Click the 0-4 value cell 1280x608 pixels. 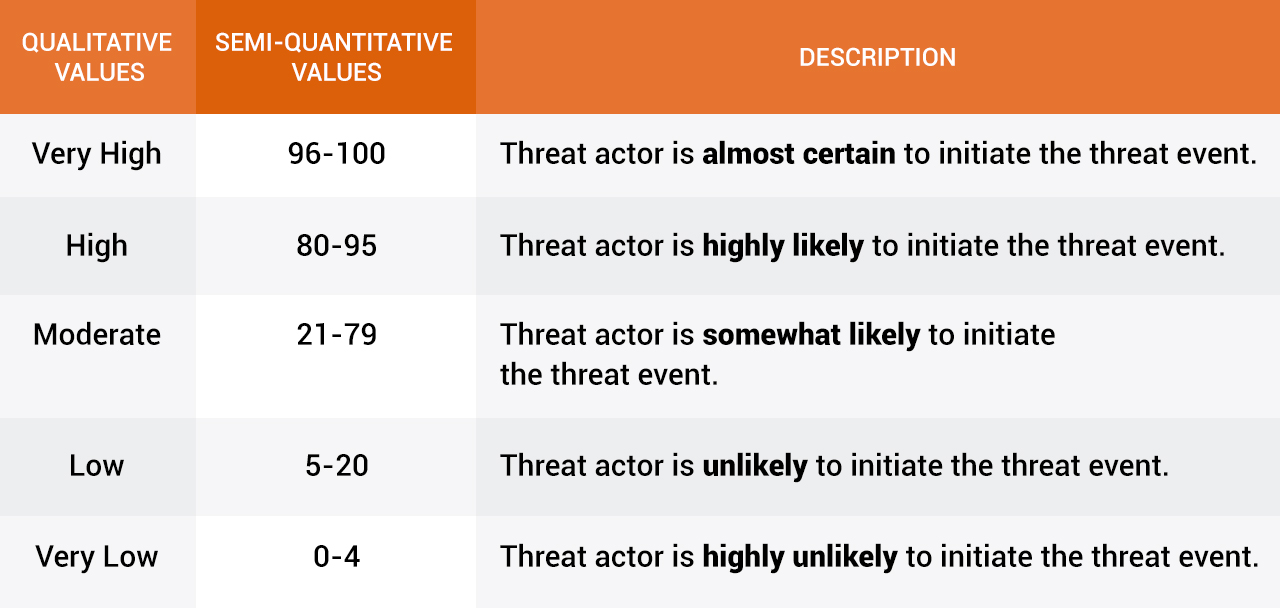[x=336, y=557]
